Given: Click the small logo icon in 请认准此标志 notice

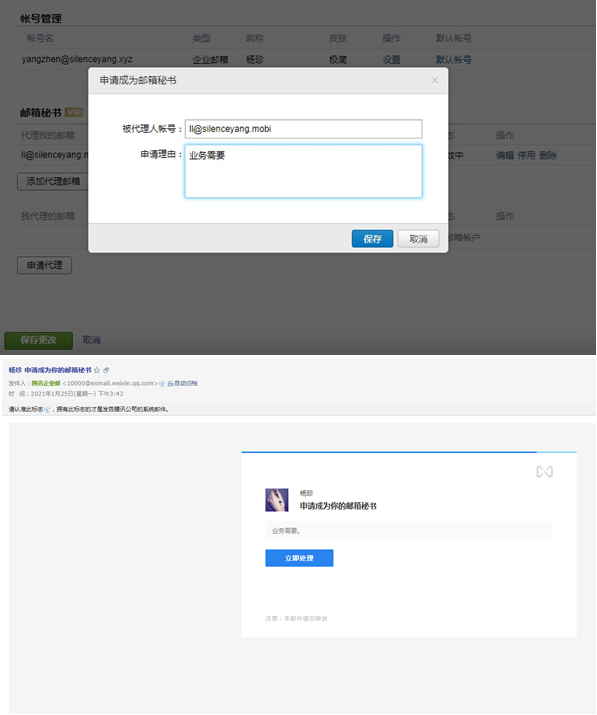Looking at the screenshot, I should (x=47, y=410).
